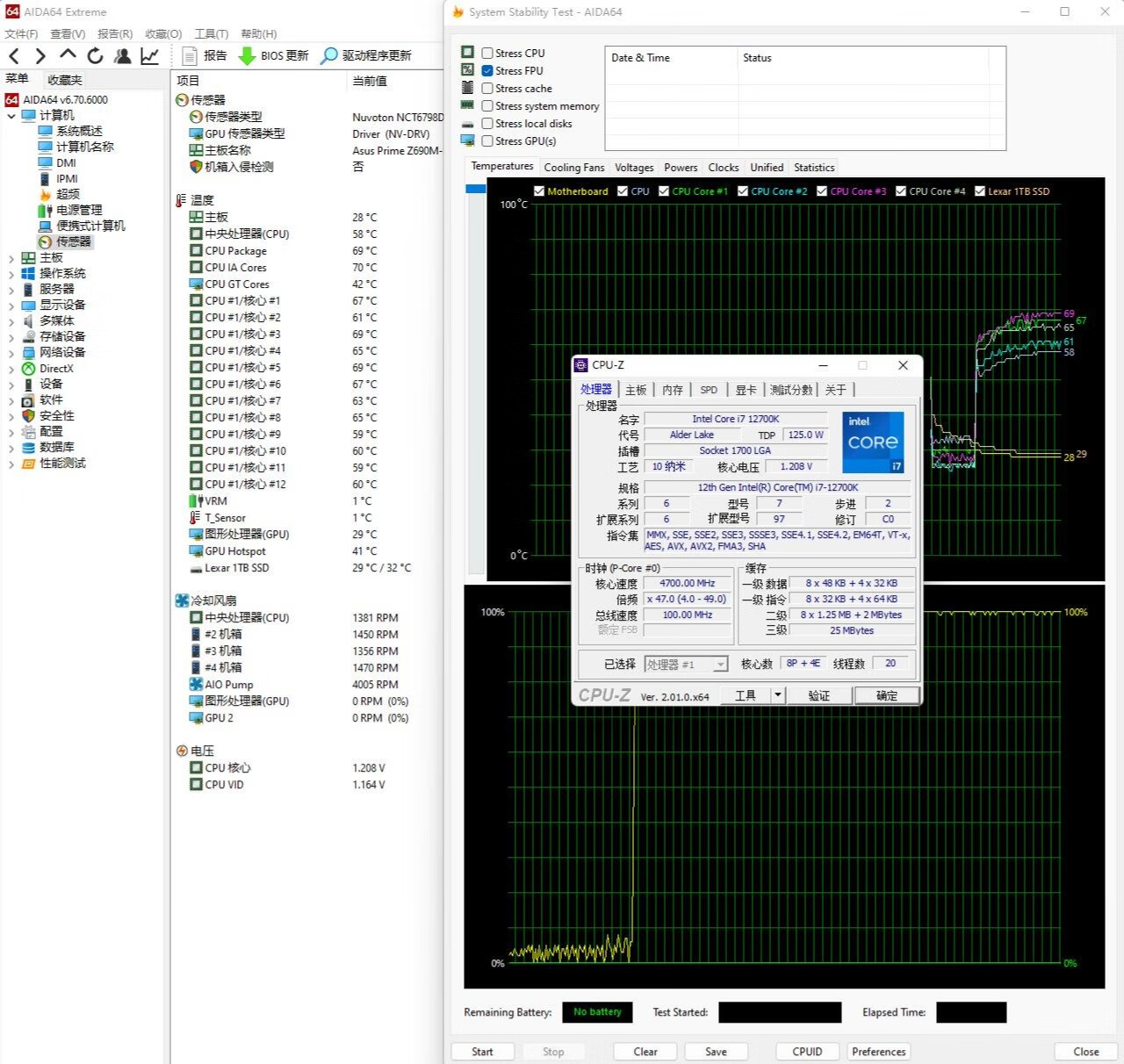Click the Save button
1124x1064 pixels.
[x=716, y=1052]
